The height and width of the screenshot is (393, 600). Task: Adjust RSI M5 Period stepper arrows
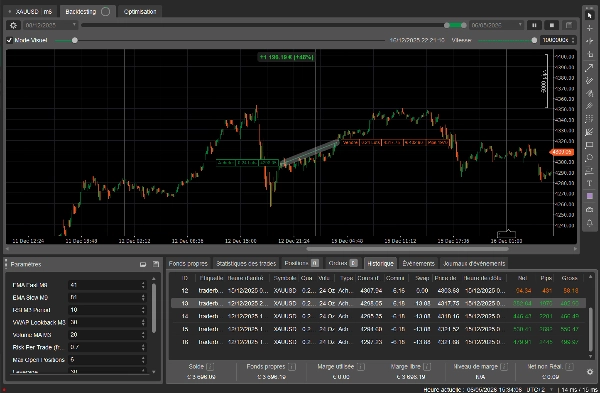point(143,310)
